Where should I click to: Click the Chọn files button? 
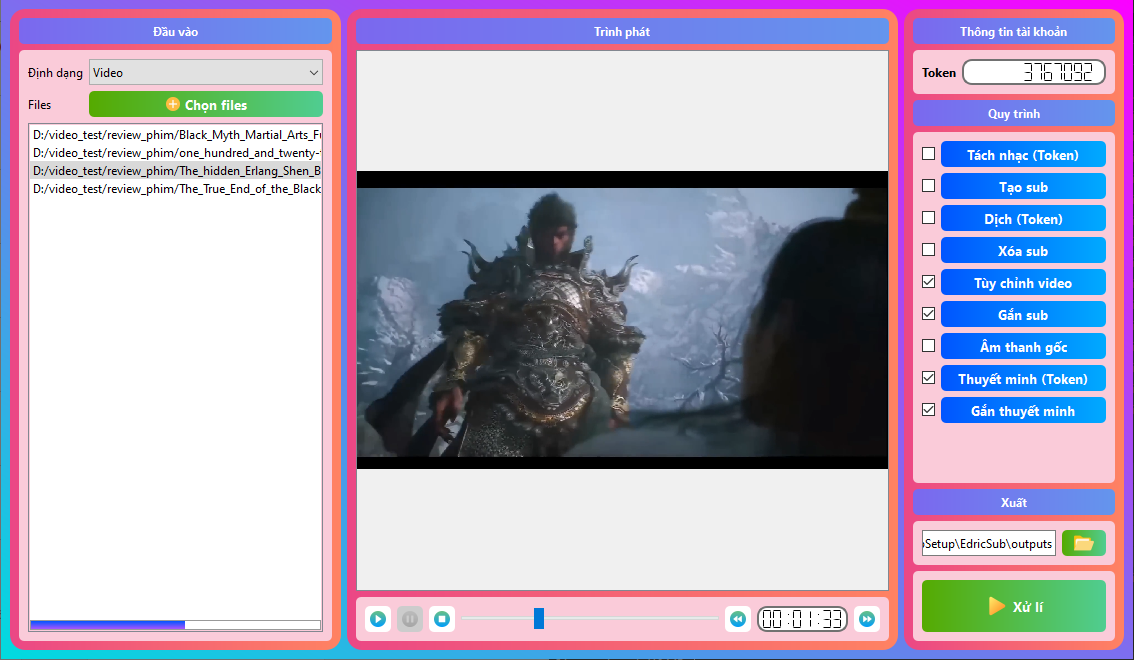point(206,104)
